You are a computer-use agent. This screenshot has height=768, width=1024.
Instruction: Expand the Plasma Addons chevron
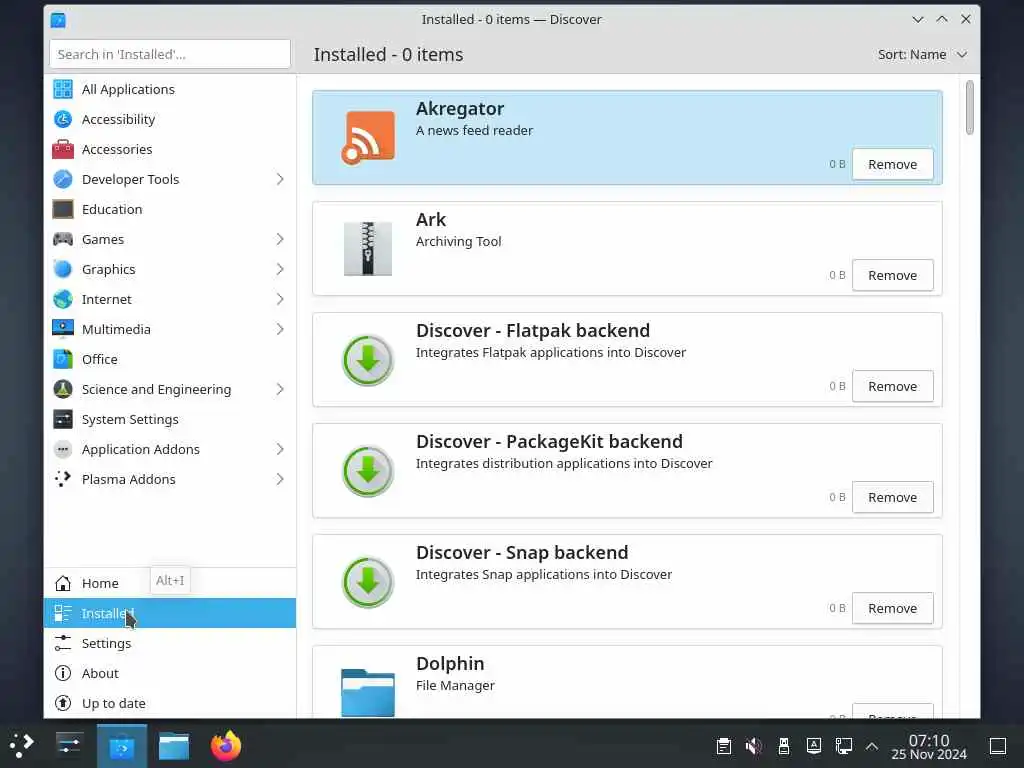[x=280, y=479]
